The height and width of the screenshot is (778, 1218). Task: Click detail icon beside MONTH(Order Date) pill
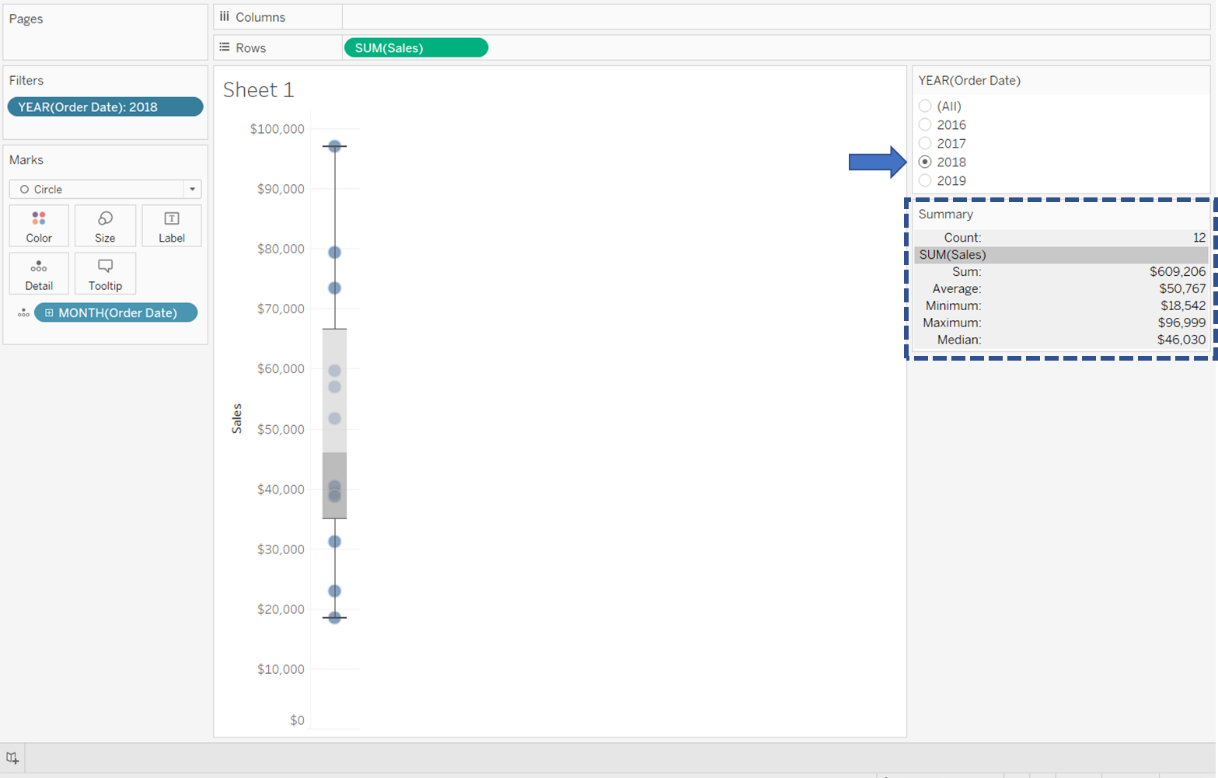pyautogui.click(x=23, y=313)
